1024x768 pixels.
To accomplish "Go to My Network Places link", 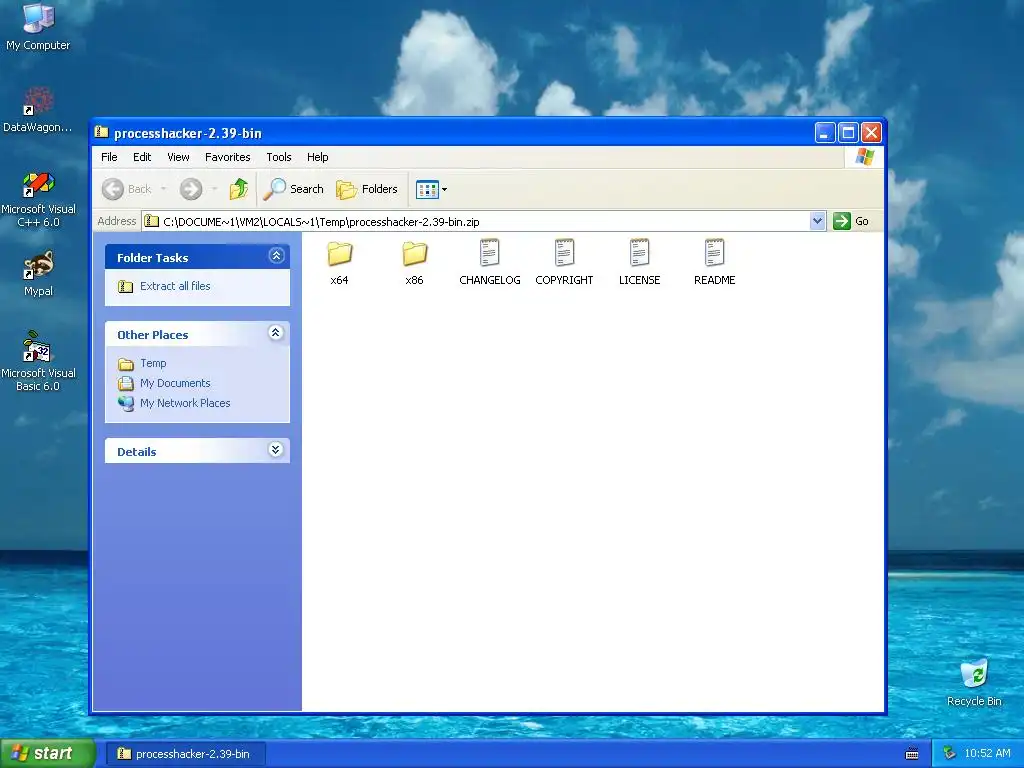I will [x=185, y=404].
